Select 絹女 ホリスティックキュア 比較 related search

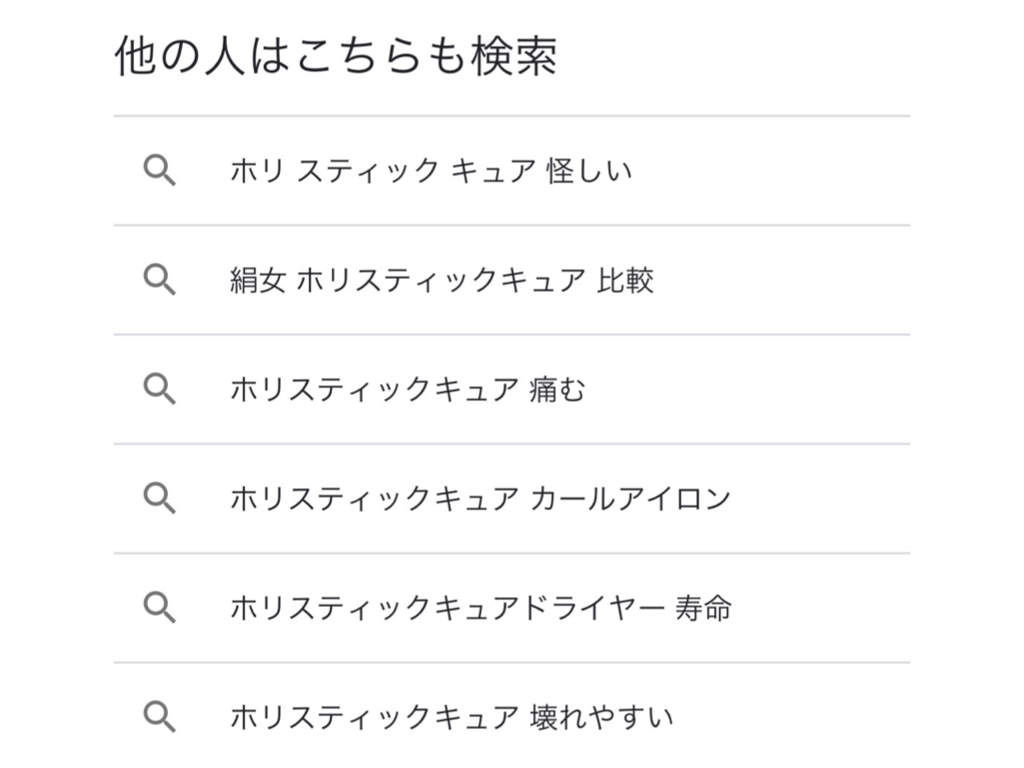coord(511,280)
